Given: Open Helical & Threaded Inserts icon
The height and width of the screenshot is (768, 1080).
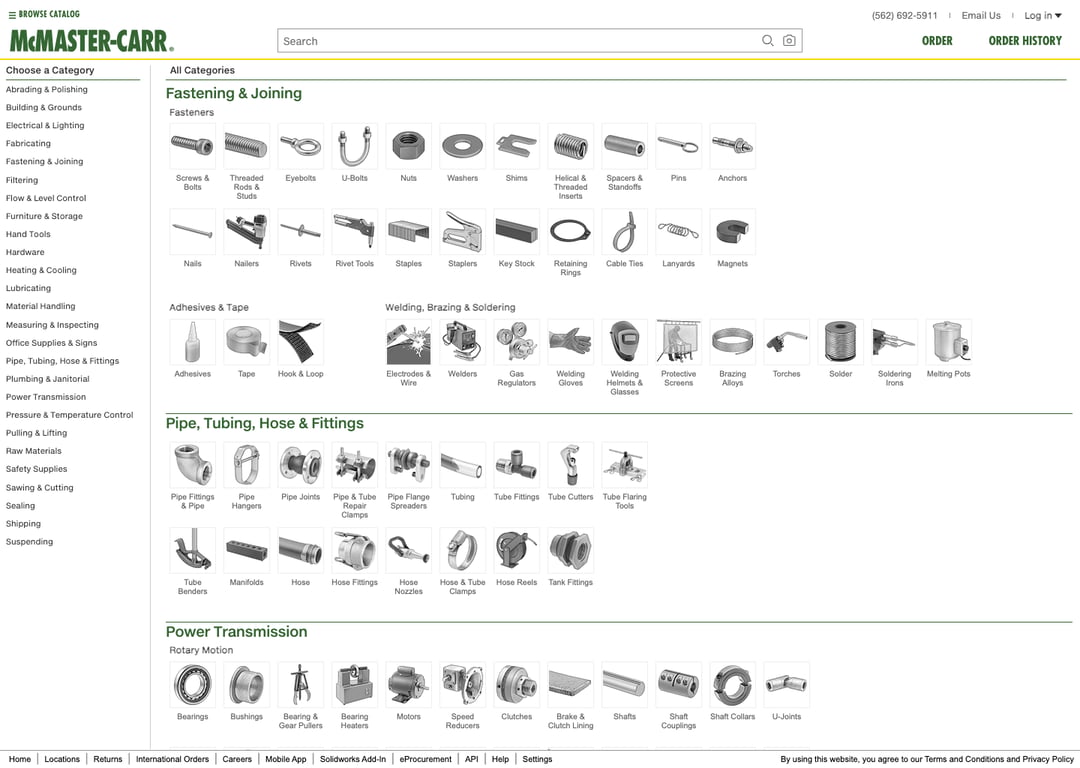Looking at the screenshot, I should [x=570, y=146].
